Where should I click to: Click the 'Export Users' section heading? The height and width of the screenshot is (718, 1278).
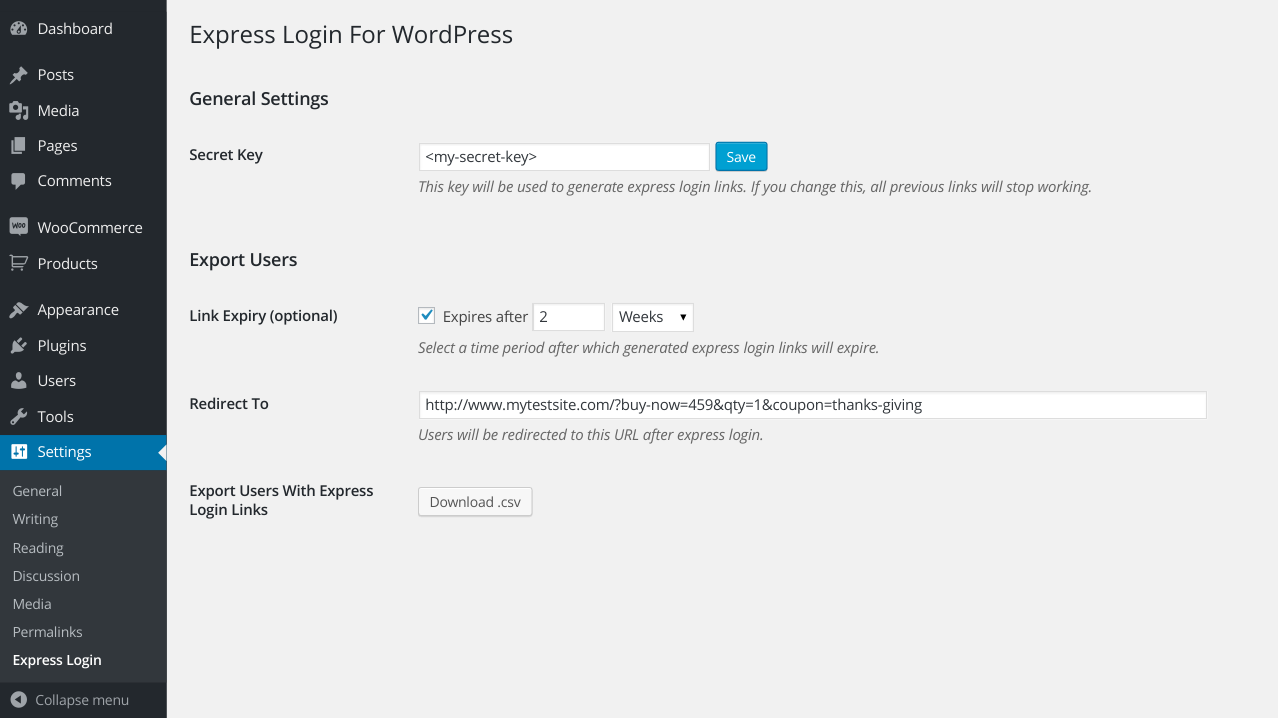point(243,260)
